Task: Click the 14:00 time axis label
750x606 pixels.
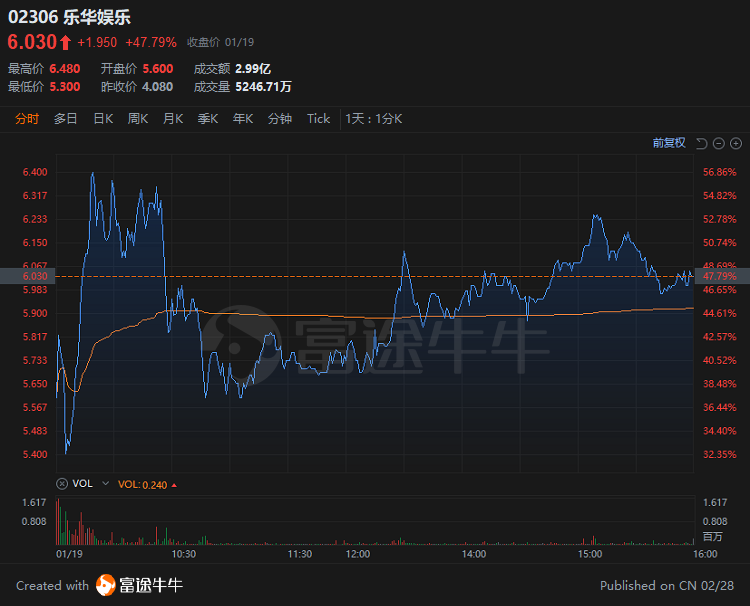Action: [x=474, y=554]
